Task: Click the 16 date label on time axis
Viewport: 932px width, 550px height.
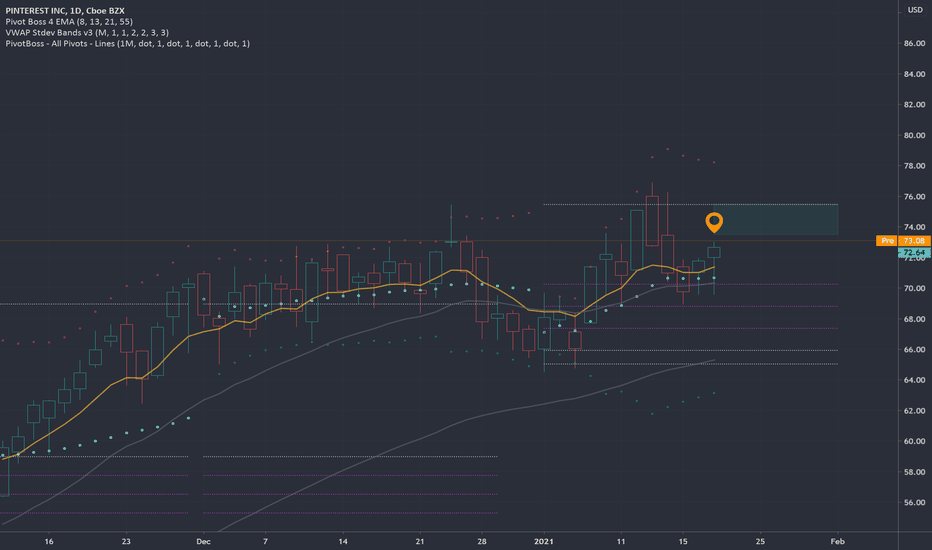Action: 49,541
